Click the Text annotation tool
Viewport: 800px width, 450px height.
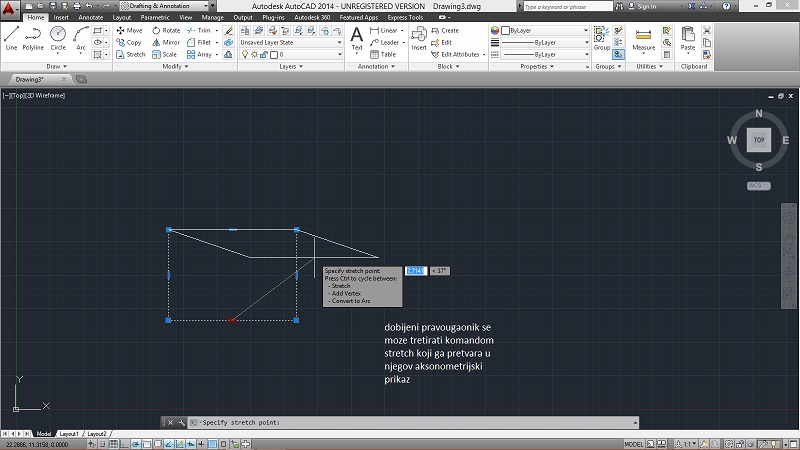click(x=357, y=38)
